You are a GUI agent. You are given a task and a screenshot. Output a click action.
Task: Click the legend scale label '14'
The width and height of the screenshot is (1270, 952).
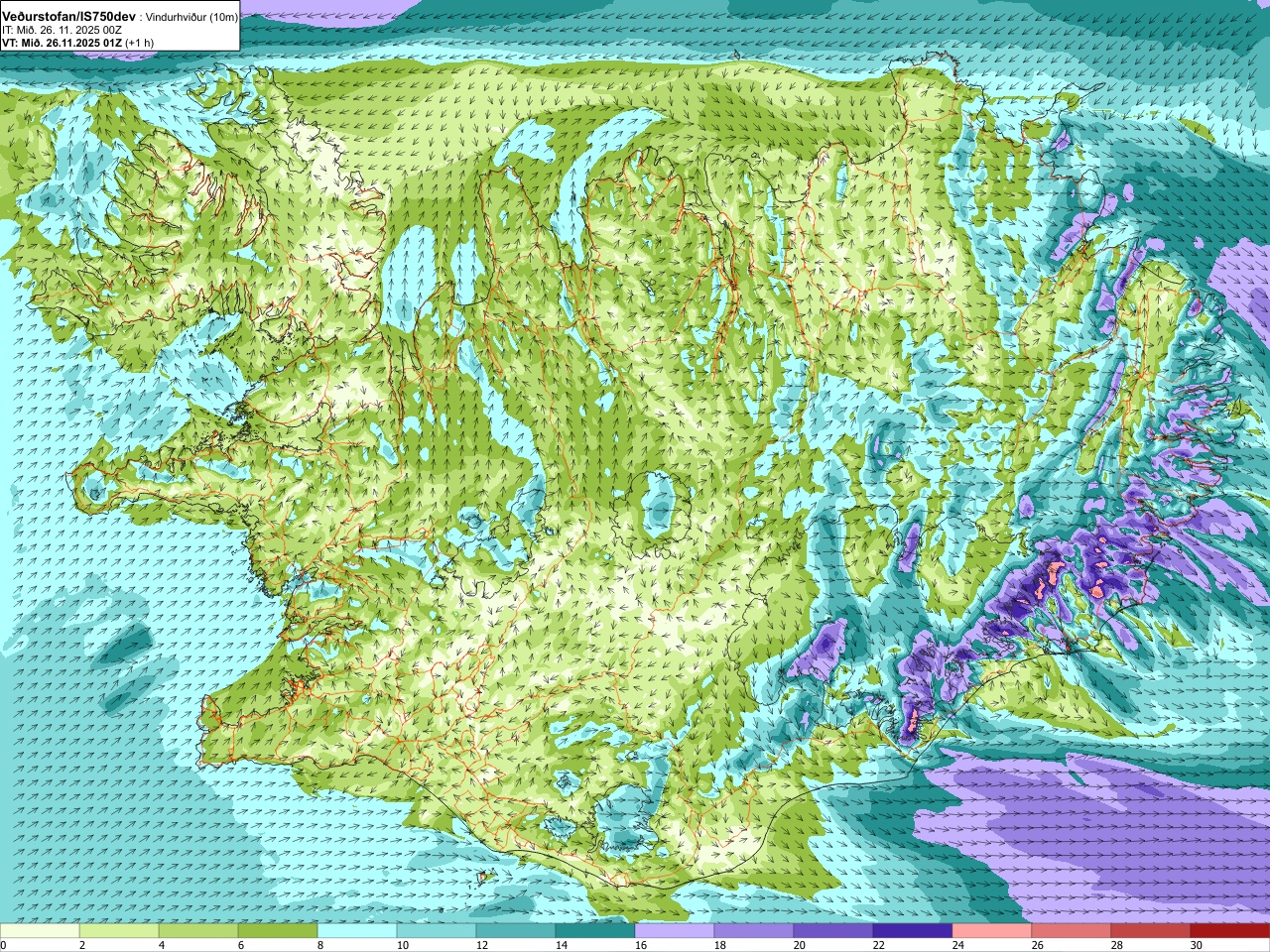coord(562,945)
